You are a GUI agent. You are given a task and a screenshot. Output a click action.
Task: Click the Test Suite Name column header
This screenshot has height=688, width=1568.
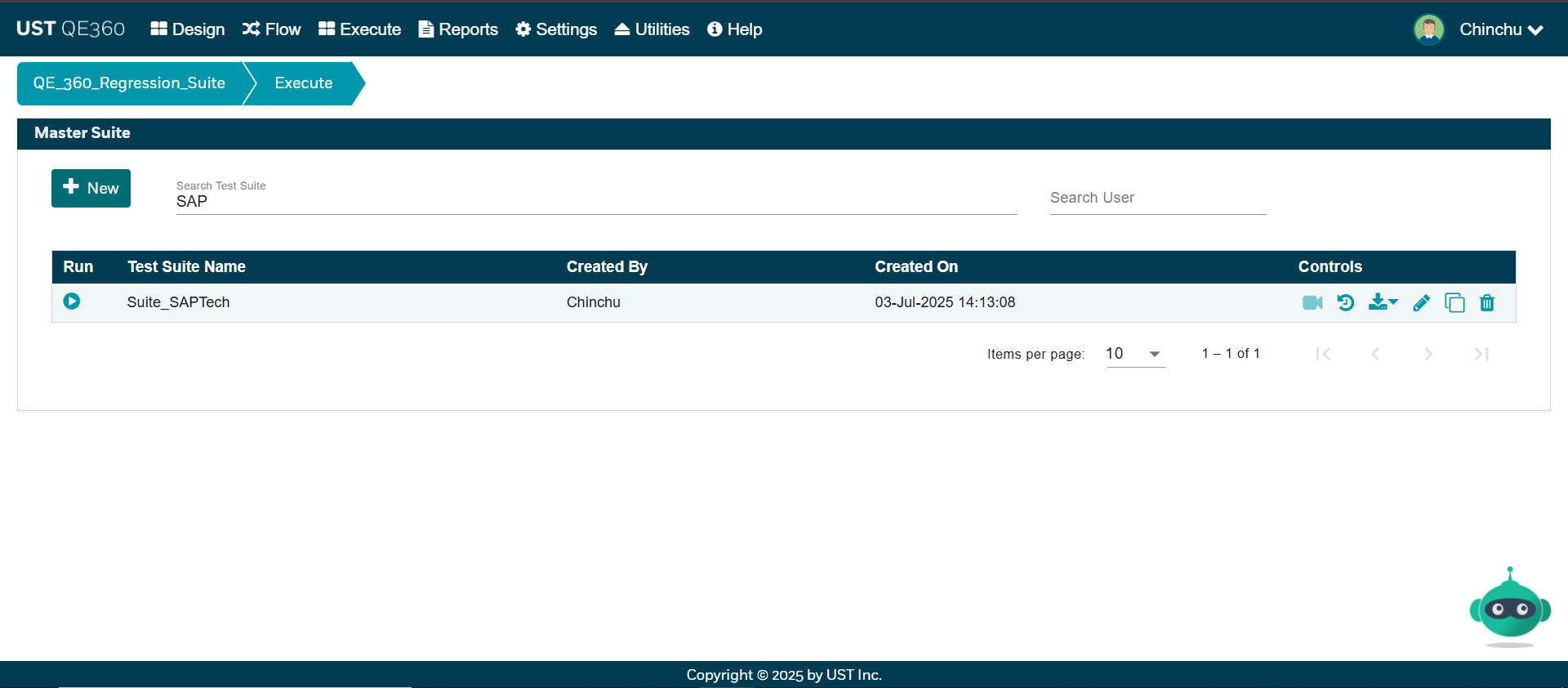pos(186,267)
